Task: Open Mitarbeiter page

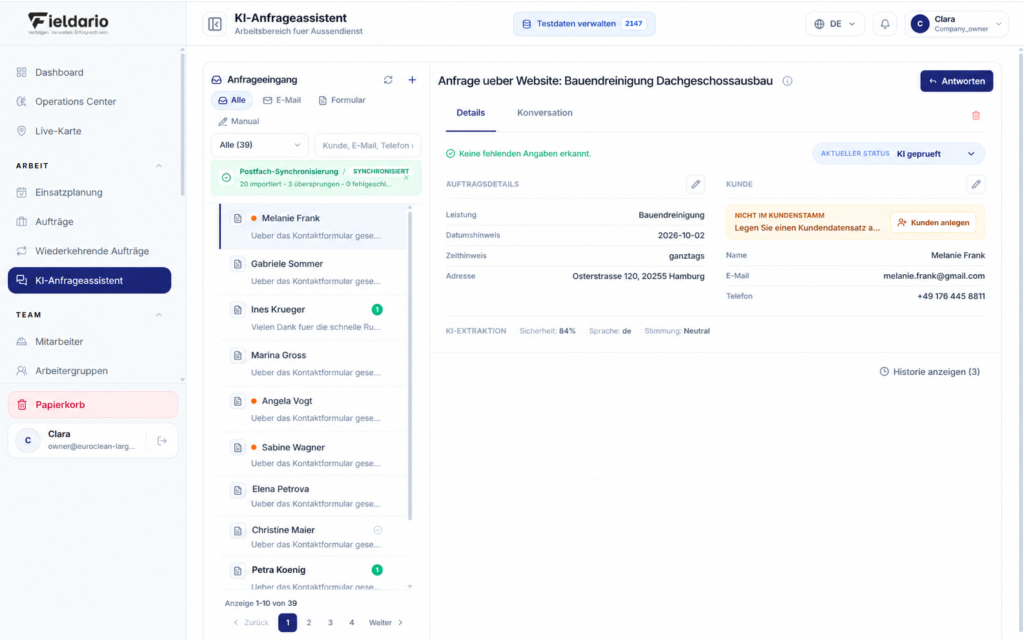Action: click(x=89, y=342)
